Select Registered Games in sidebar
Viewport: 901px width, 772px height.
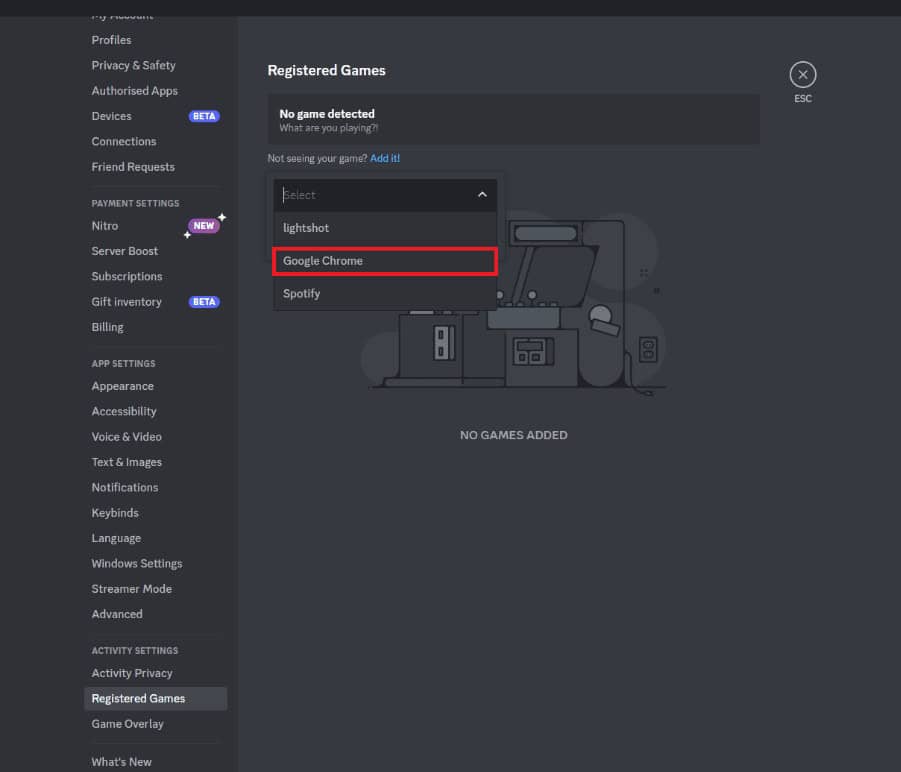click(x=155, y=698)
